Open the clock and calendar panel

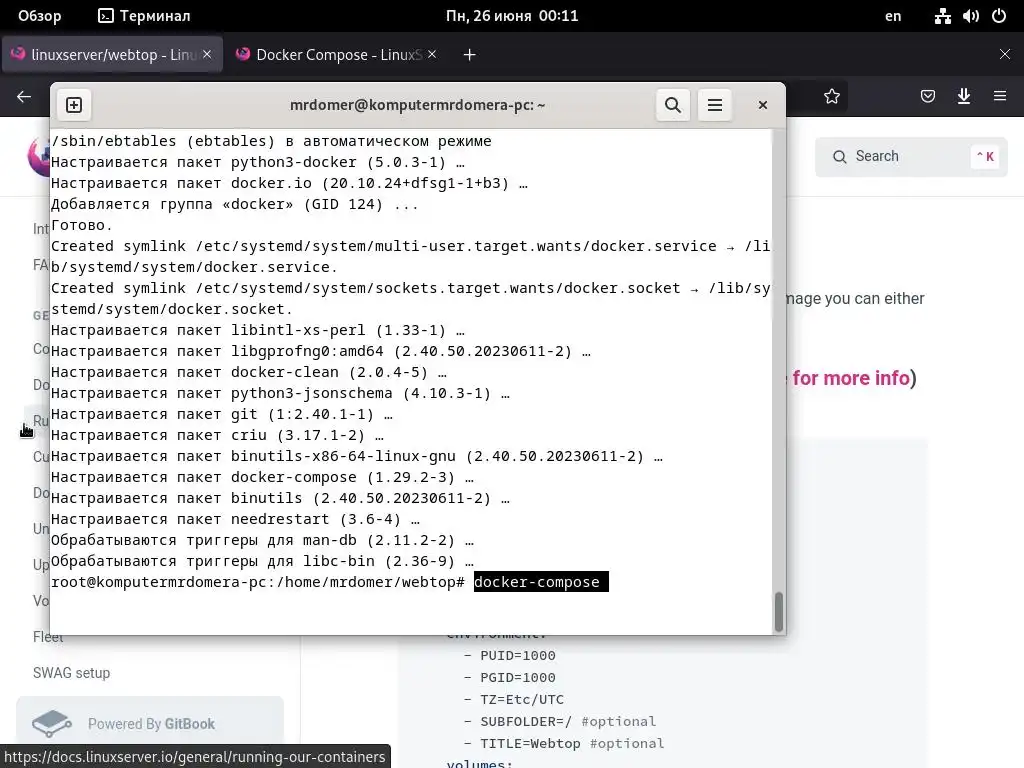click(512, 16)
